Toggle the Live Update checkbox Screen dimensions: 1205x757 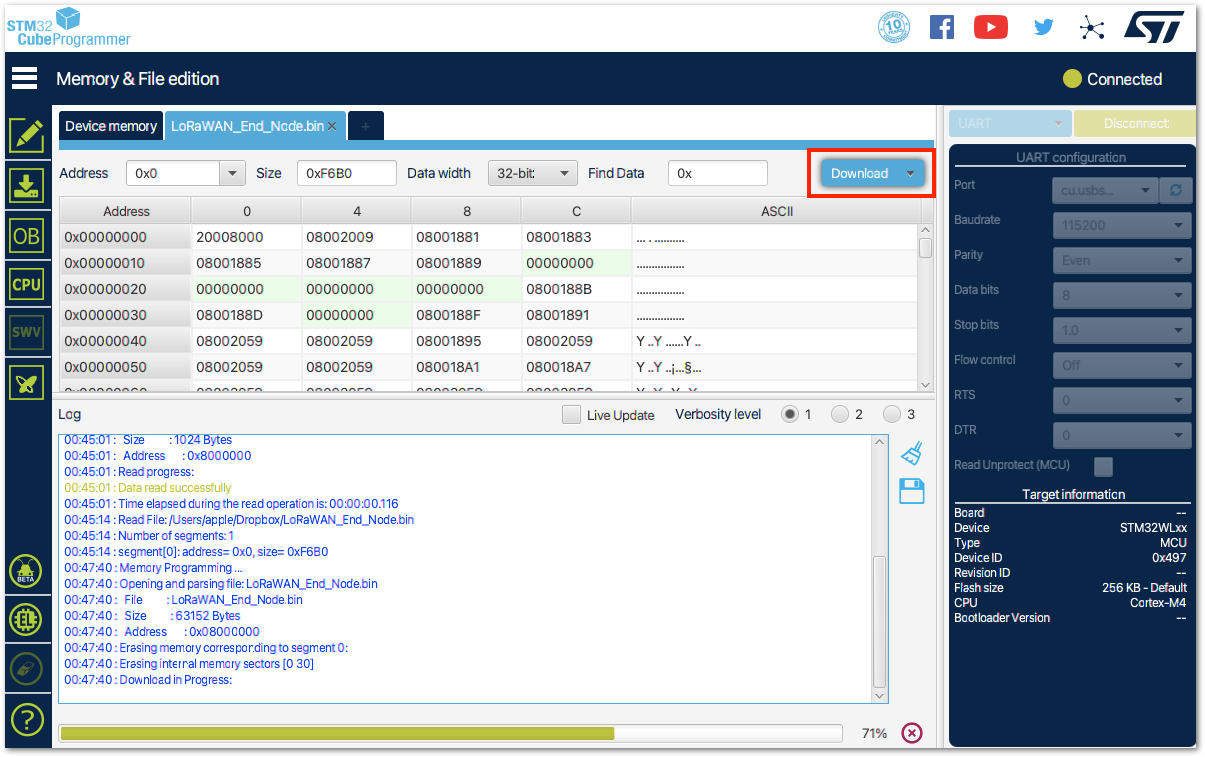coord(571,414)
